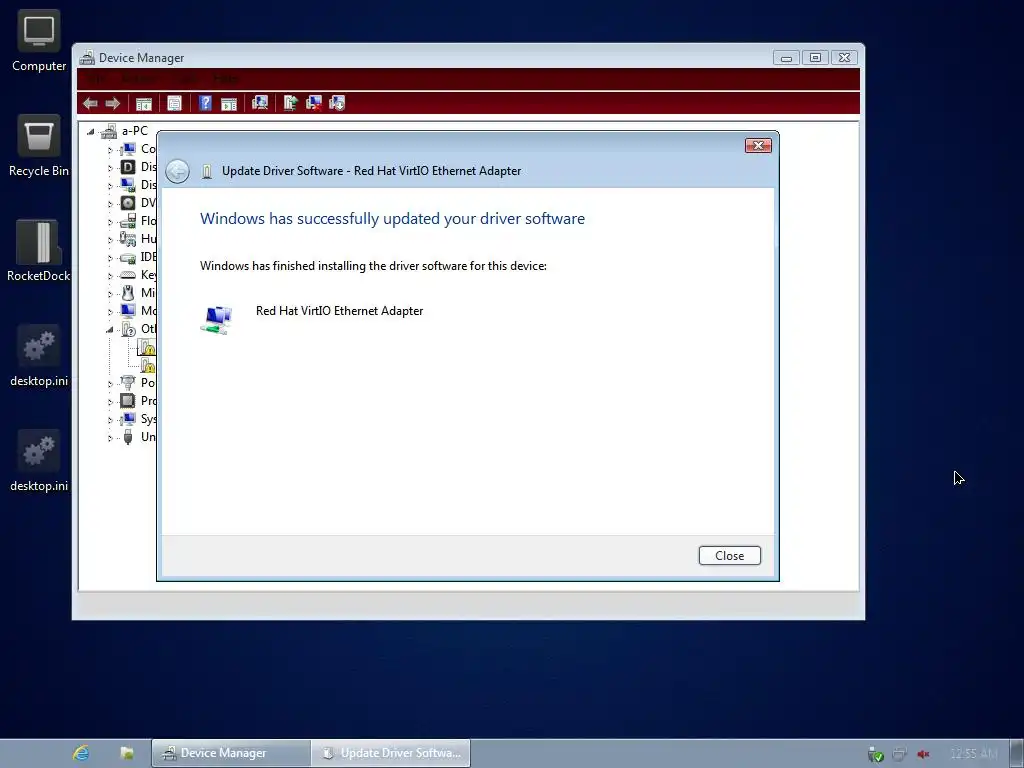Switch to Device Manager taskbar button
The height and width of the screenshot is (768, 1024).
click(231, 753)
